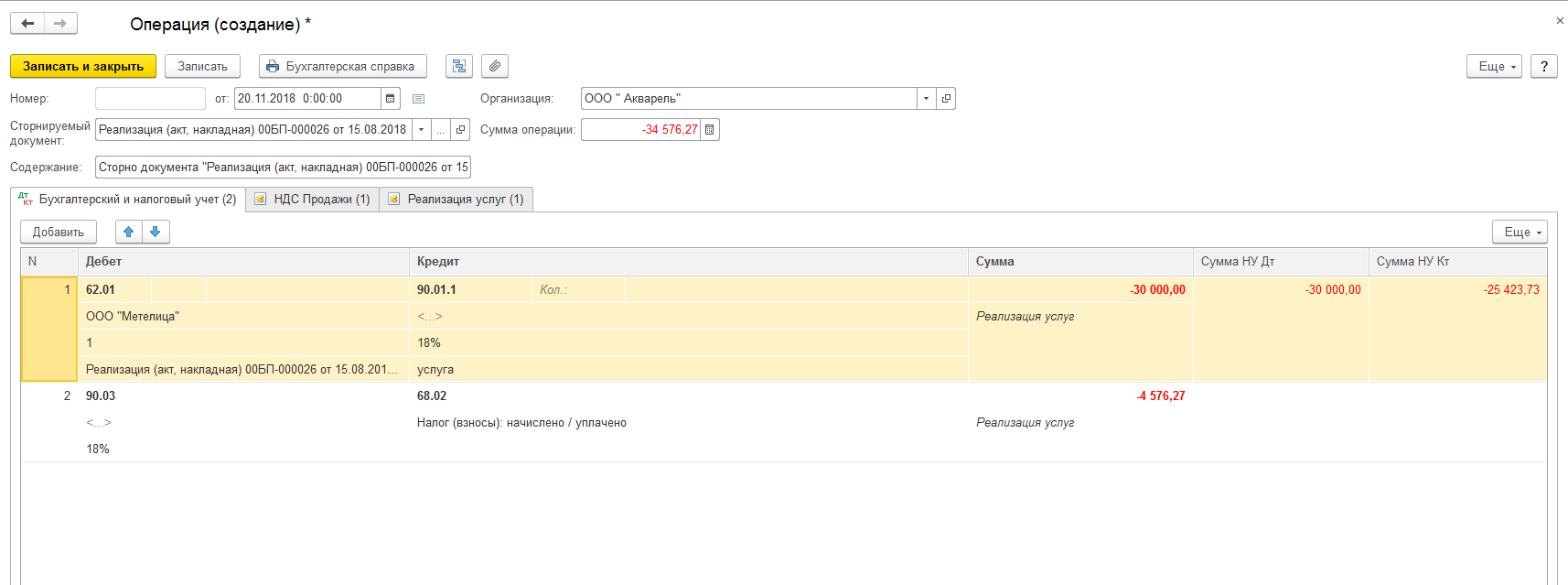Move row down with blue arrow
This screenshot has height=585, width=1568.
tap(156, 232)
